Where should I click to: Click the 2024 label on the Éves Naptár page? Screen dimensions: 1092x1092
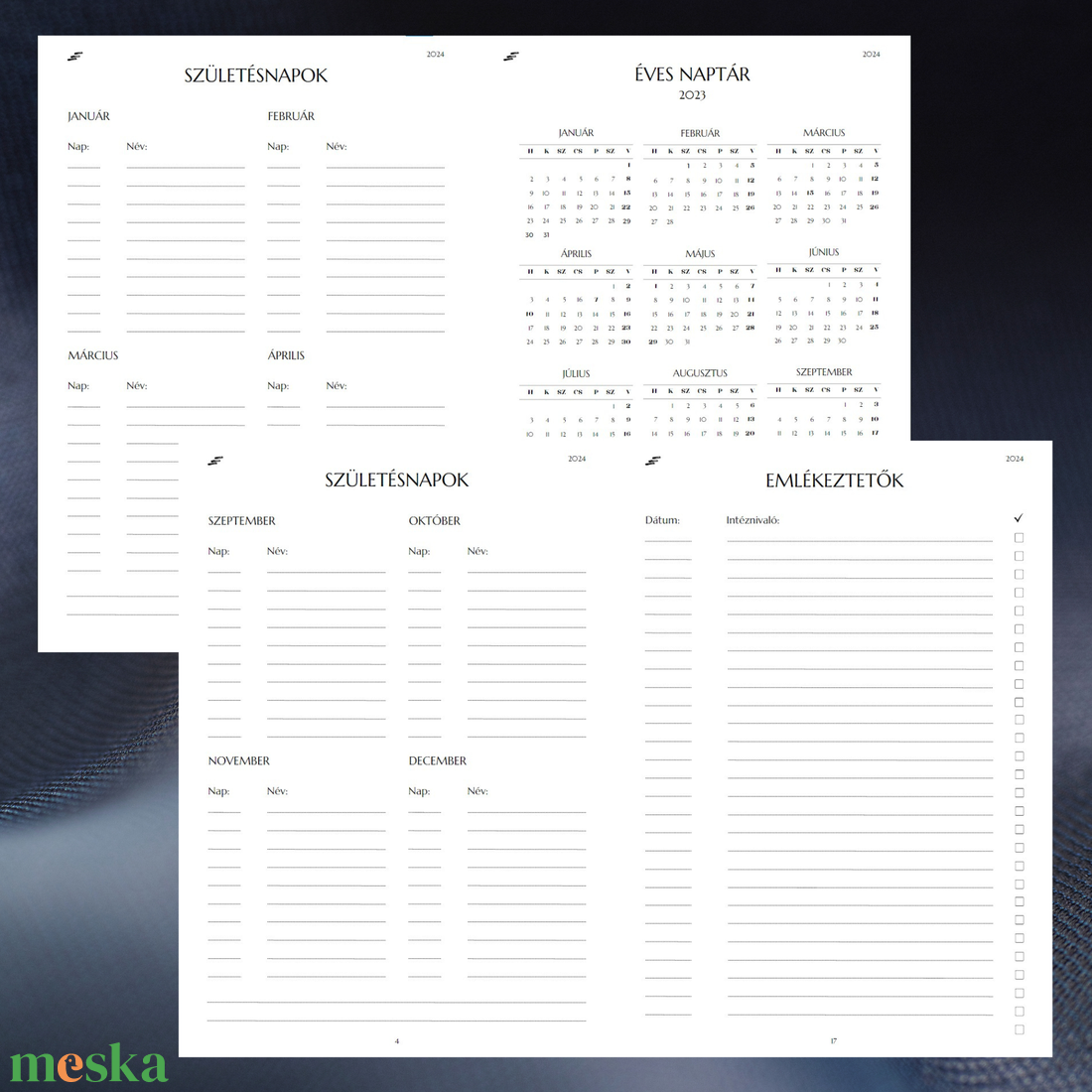tap(872, 55)
